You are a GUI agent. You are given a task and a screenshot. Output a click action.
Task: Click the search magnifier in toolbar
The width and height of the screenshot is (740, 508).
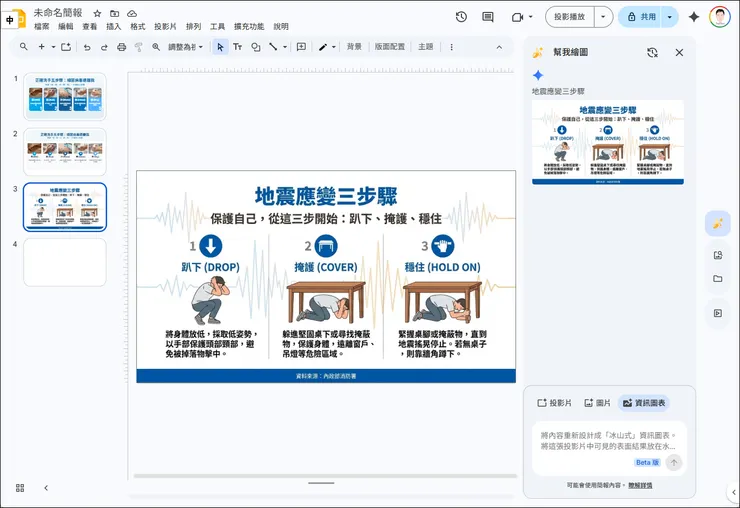(24, 47)
